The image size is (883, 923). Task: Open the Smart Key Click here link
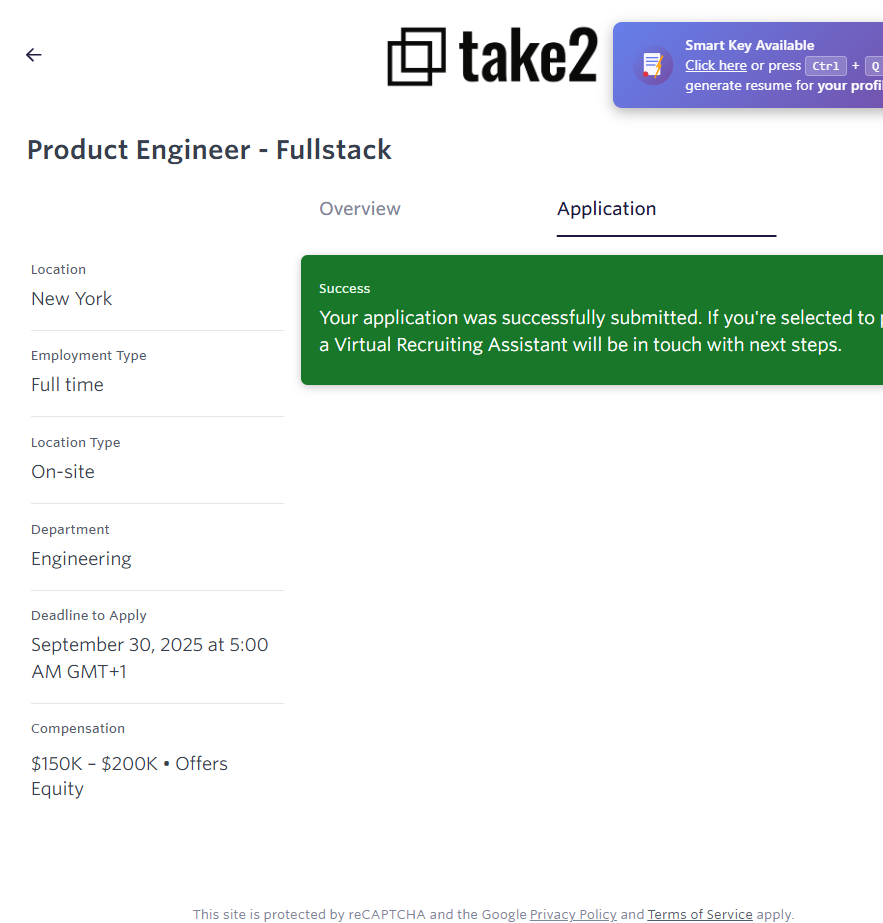pos(716,65)
